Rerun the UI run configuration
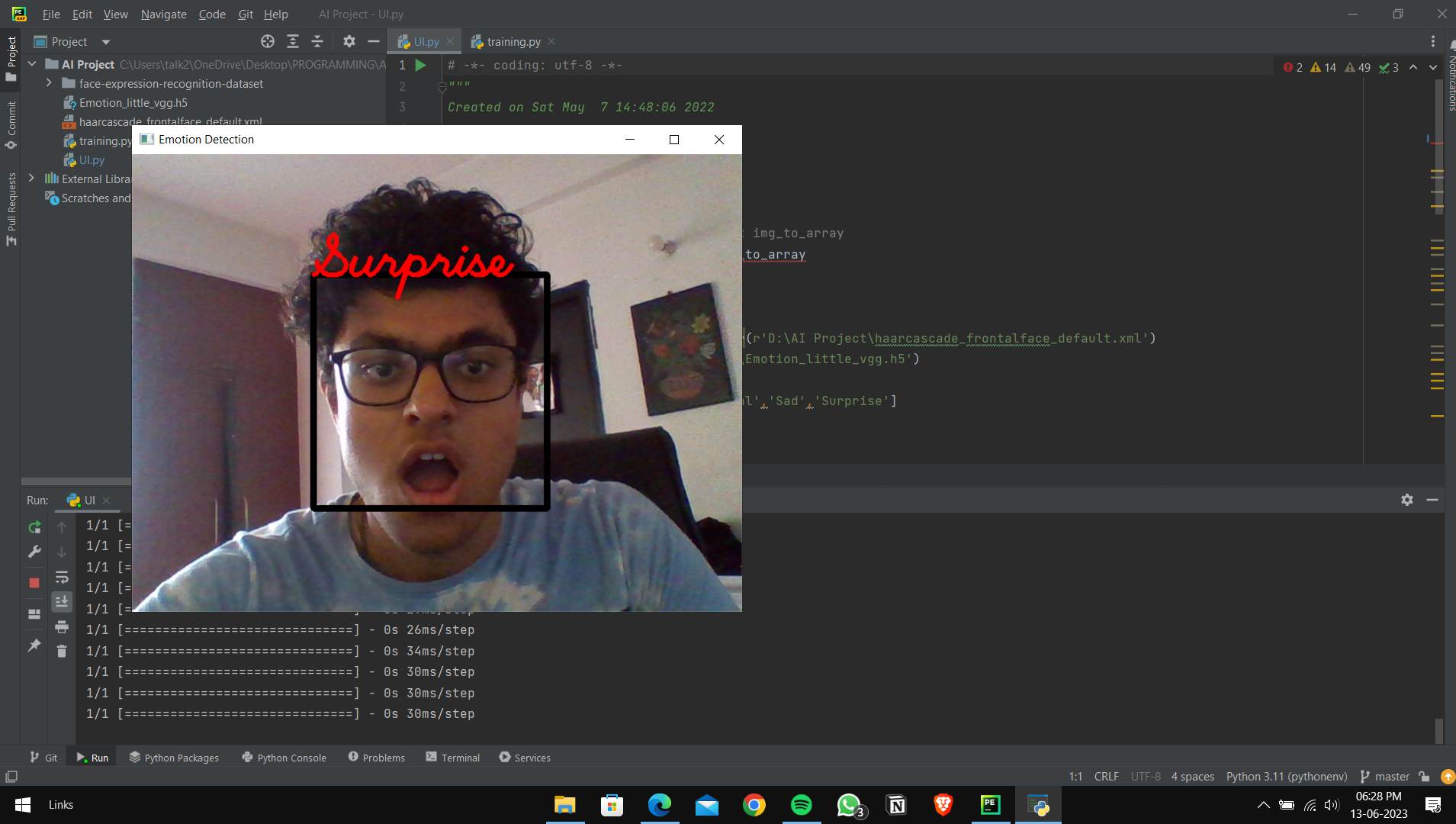This screenshot has height=824, width=1456. coord(34,526)
